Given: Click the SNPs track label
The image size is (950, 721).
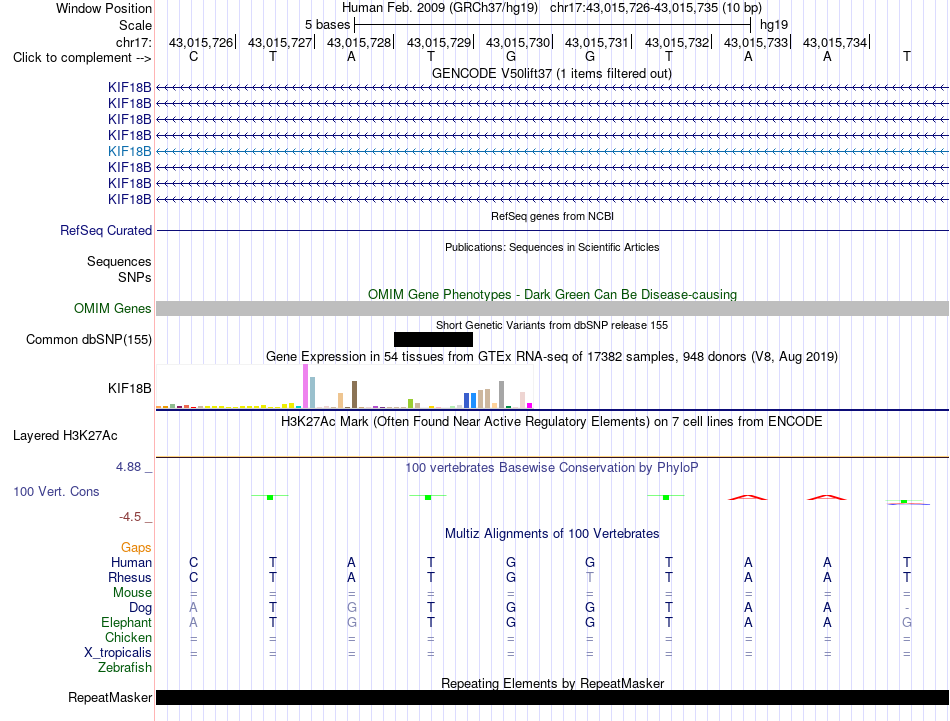Looking at the screenshot, I should point(135,277).
